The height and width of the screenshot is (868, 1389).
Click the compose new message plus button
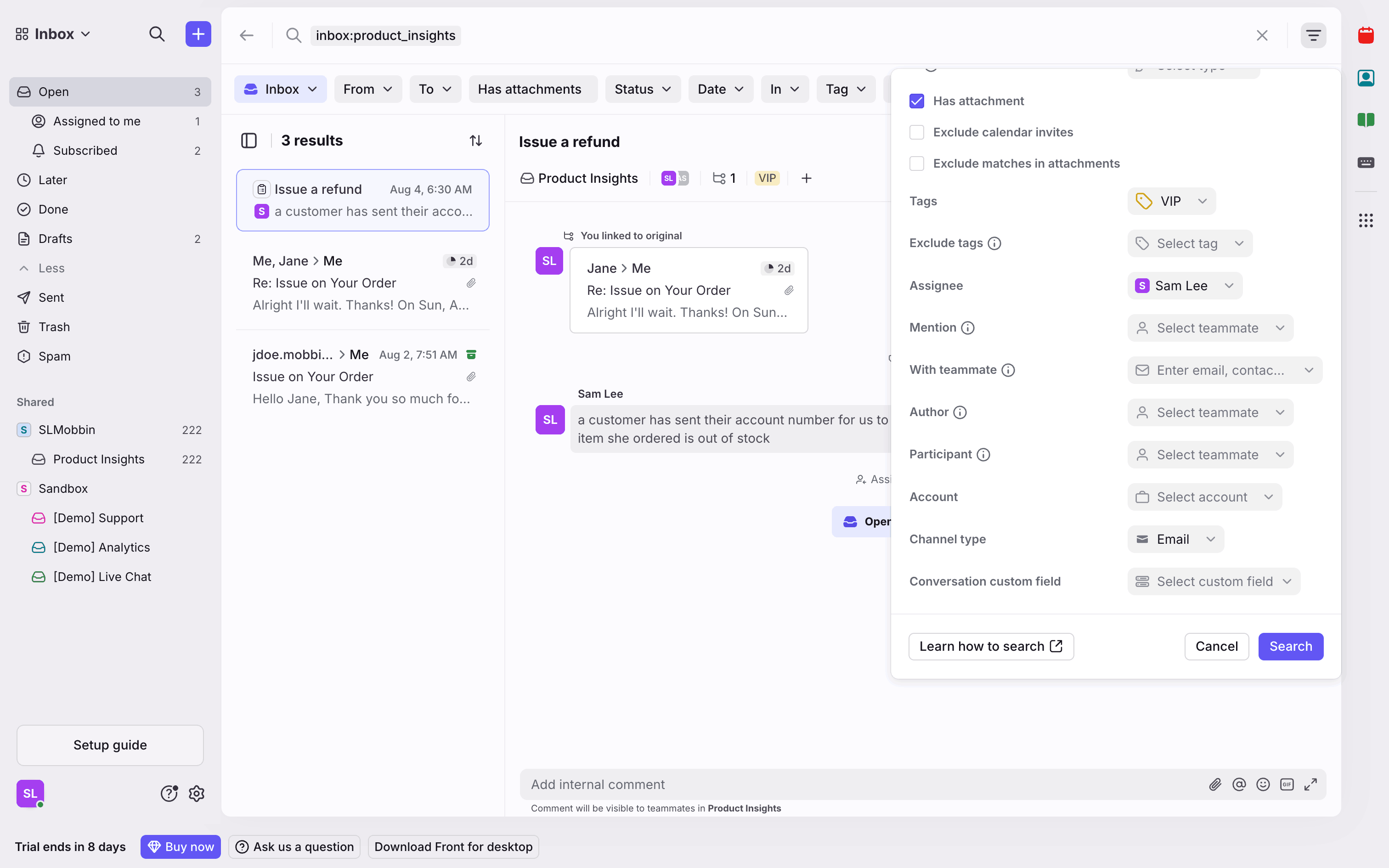(x=198, y=34)
